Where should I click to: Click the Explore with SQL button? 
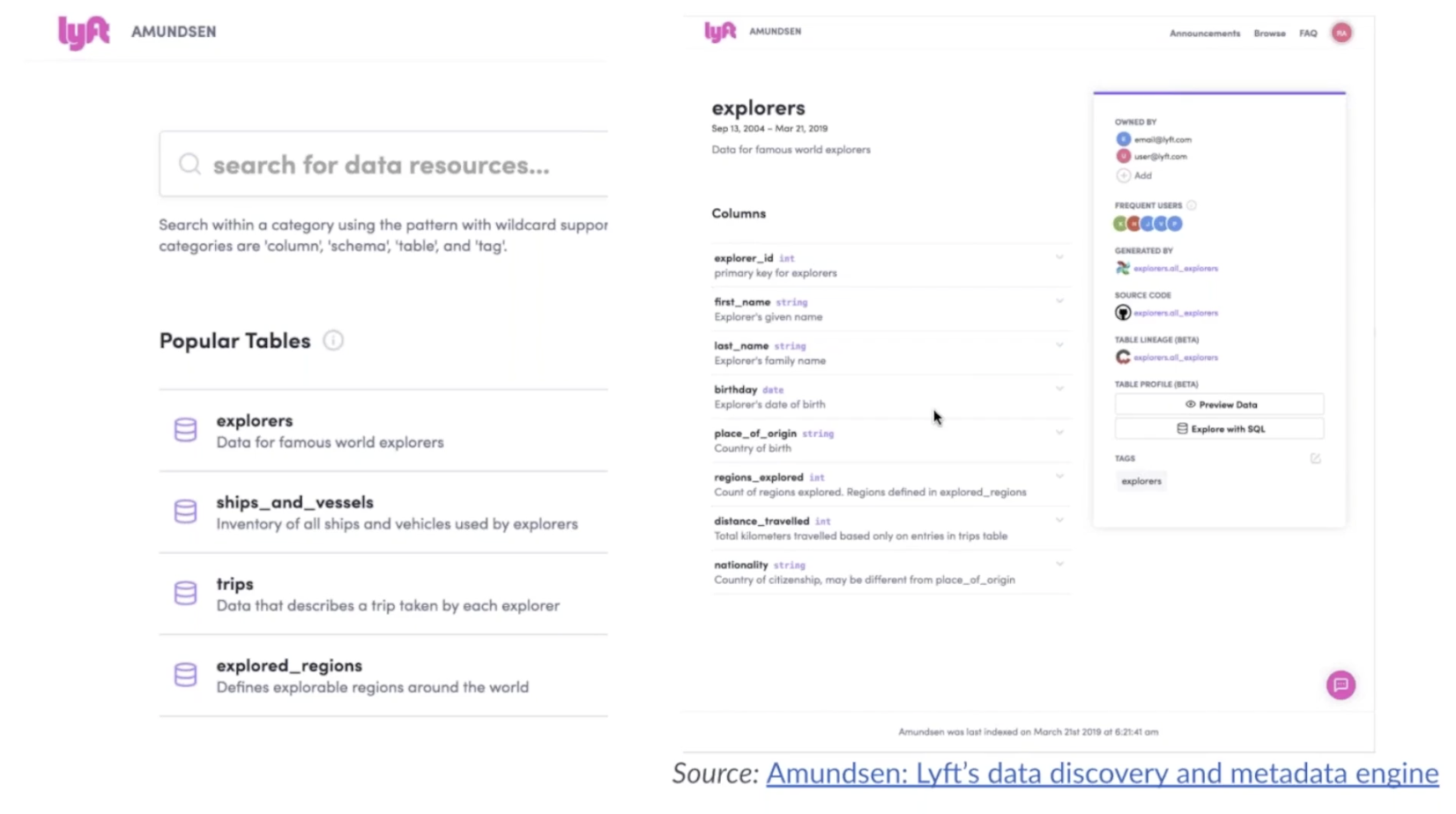(x=1219, y=429)
